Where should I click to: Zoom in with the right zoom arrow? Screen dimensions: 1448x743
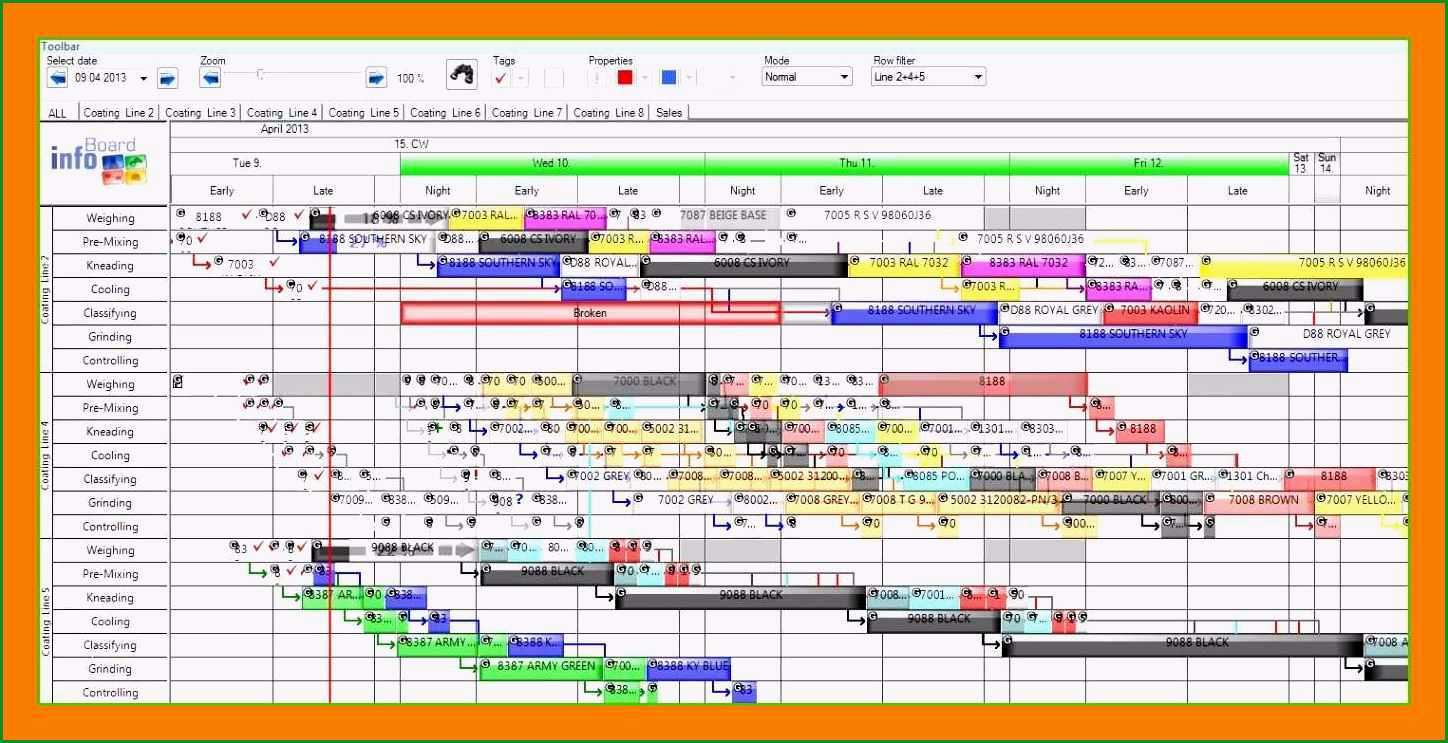[x=376, y=77]
